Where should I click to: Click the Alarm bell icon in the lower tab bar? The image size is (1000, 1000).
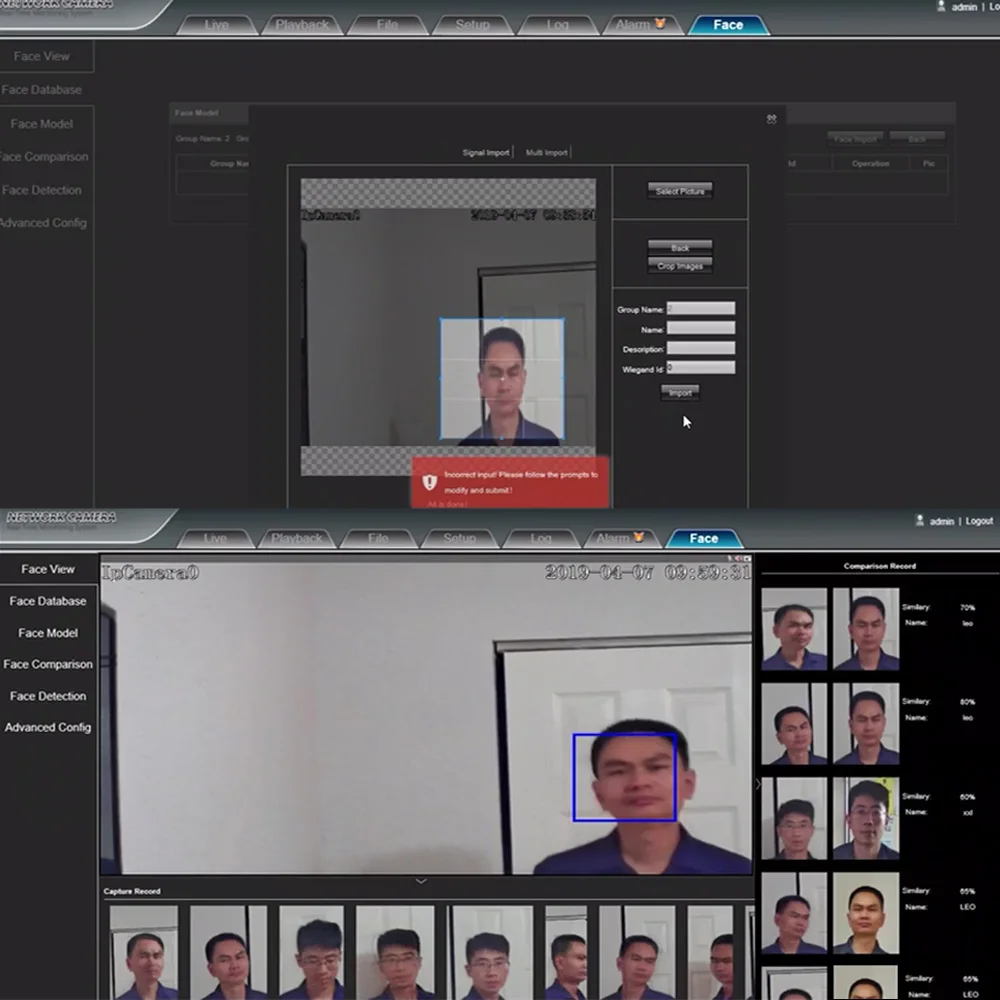tap(638, 537)
